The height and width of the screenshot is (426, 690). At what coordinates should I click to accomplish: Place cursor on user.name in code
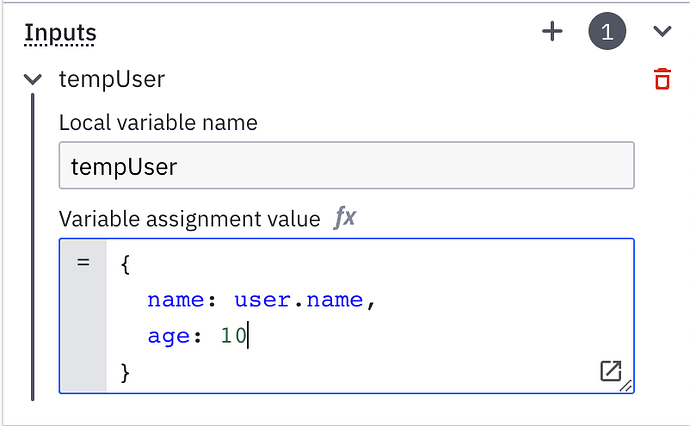click(x=299, y=300)
